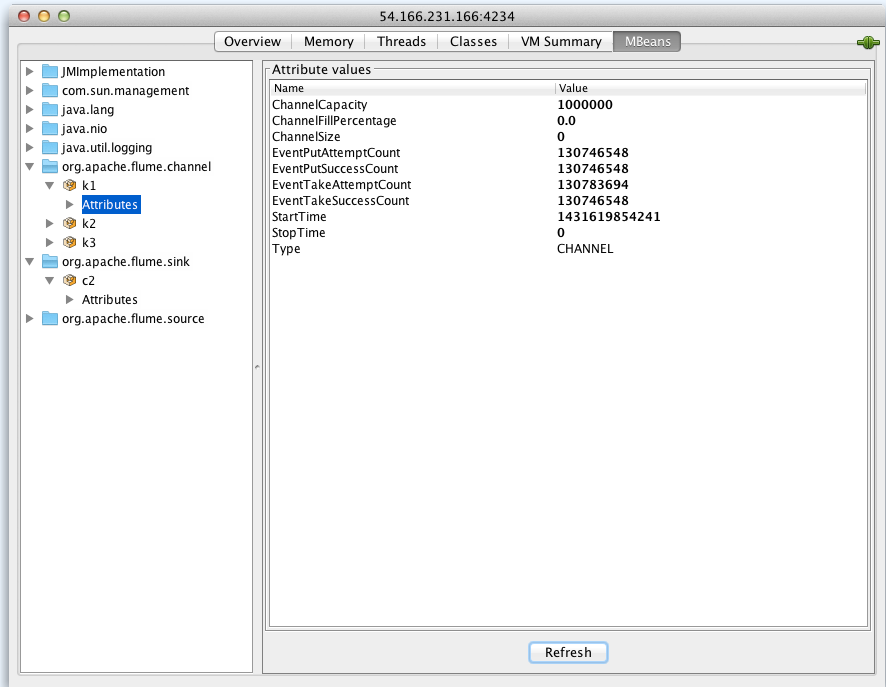
Task: Switch to the Memory tab
Action: pyautogui.click(x=328, y=42)
